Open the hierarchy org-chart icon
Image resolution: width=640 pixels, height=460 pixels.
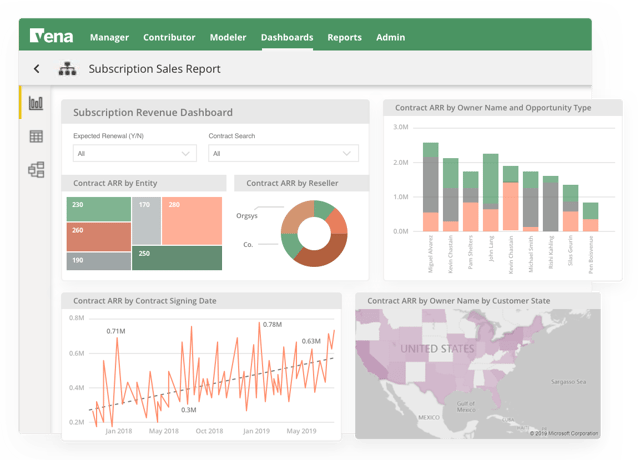click(x=67, y=69)
